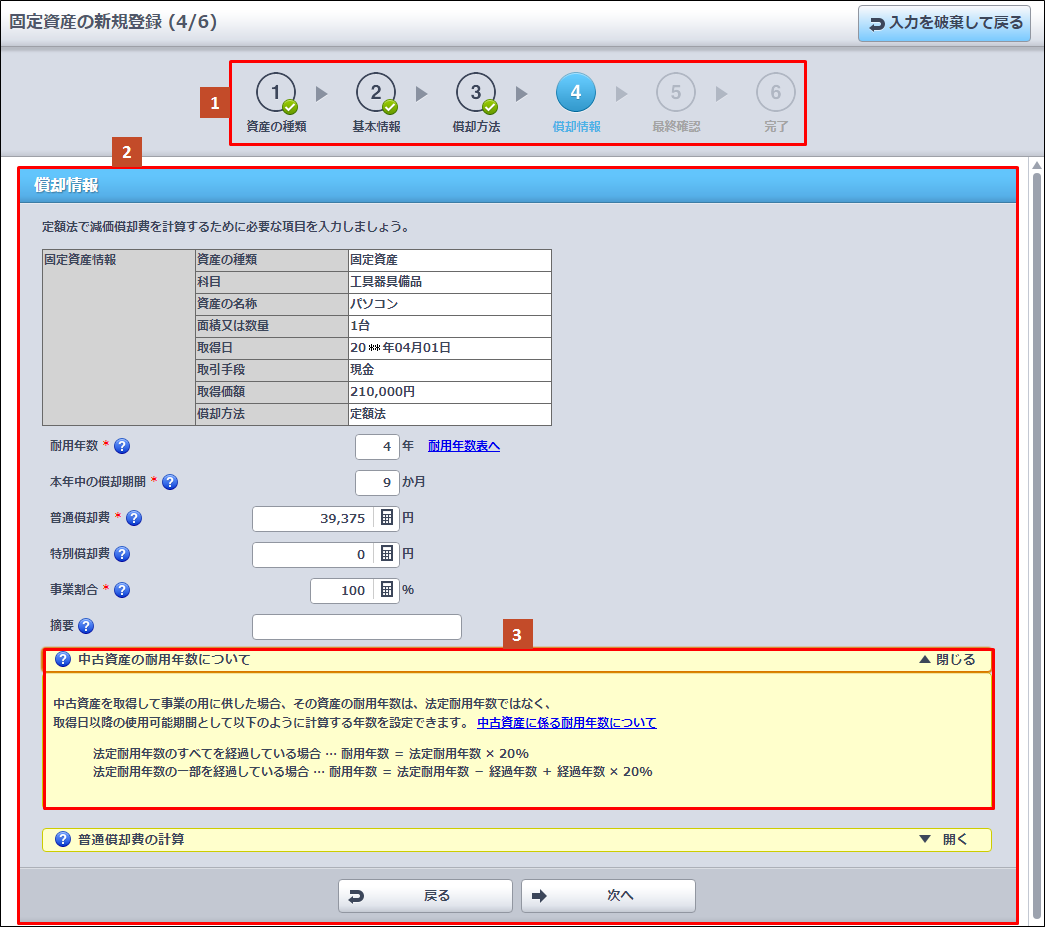
Task: Click the 摘要 text input field
Action: click(356, 627)
